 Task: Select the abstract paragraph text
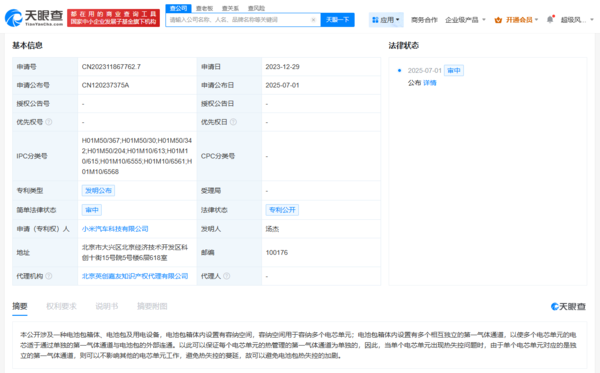(298, 345)
